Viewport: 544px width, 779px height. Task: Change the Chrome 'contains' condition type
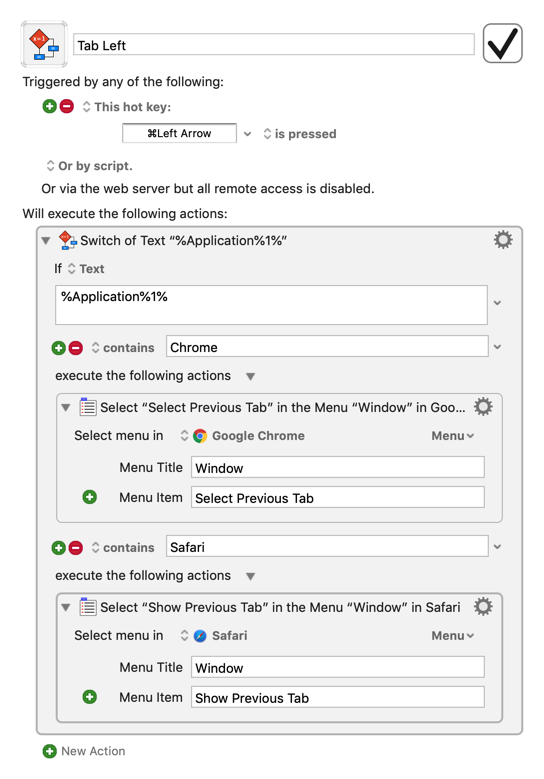(x=123, y=348)
